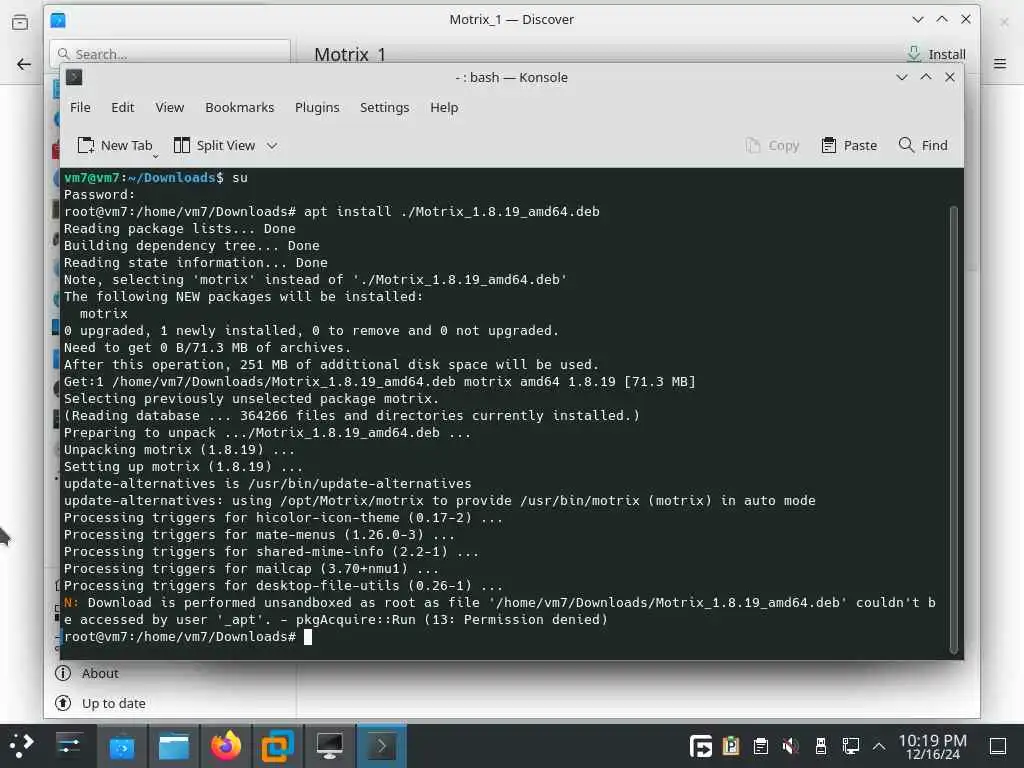The height and width of the screenshot is (768, 1024).
Task: Open the Plugins menu in Konsole
Action: (317, 107)
